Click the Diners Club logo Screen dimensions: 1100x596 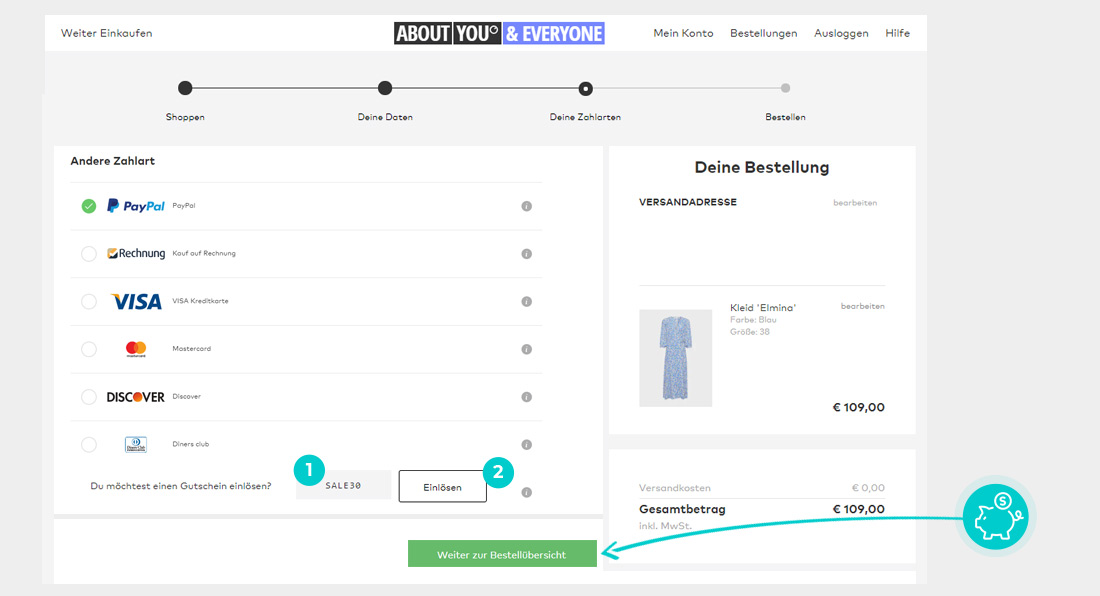136,445
